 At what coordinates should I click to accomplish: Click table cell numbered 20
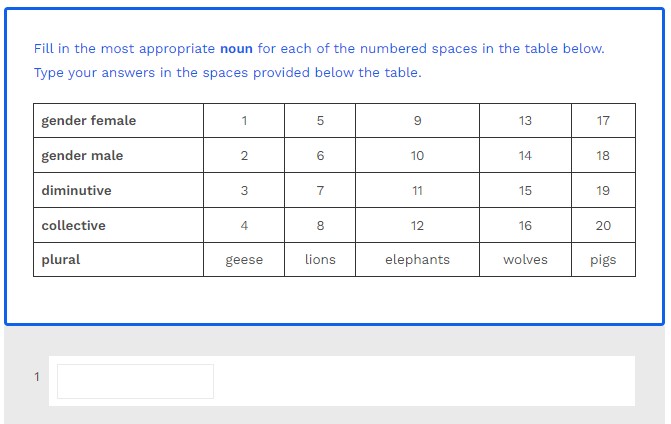[x=603, y=226]
